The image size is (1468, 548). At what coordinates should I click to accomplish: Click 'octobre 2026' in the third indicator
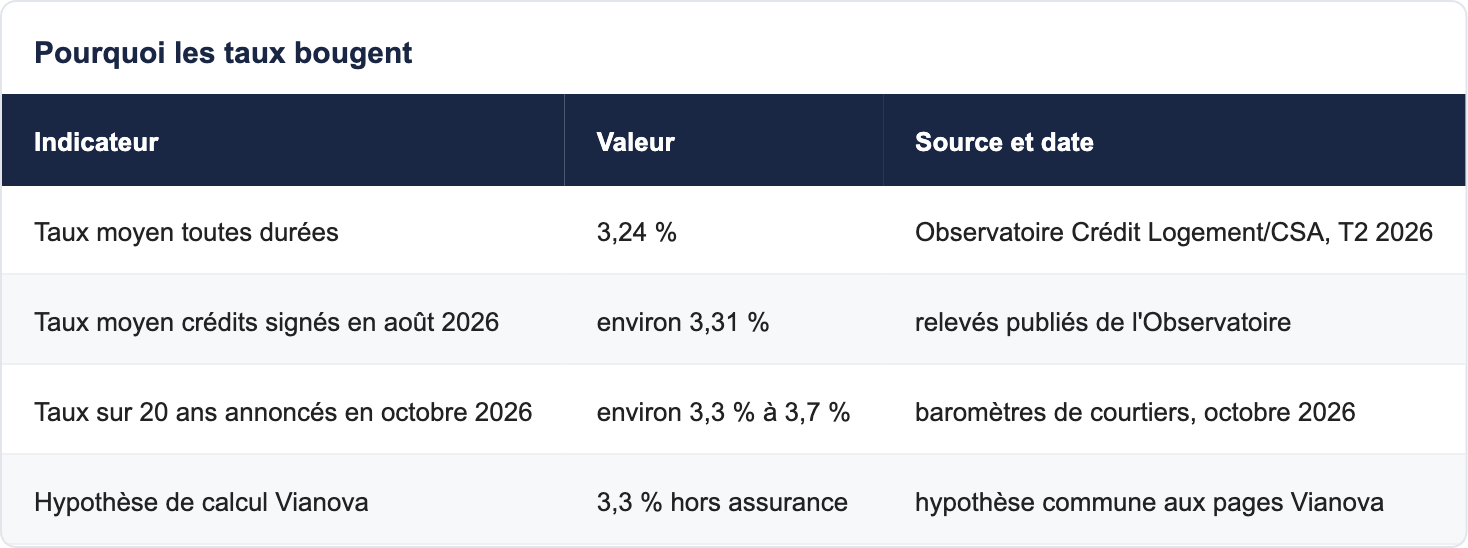tap(456, 412)
